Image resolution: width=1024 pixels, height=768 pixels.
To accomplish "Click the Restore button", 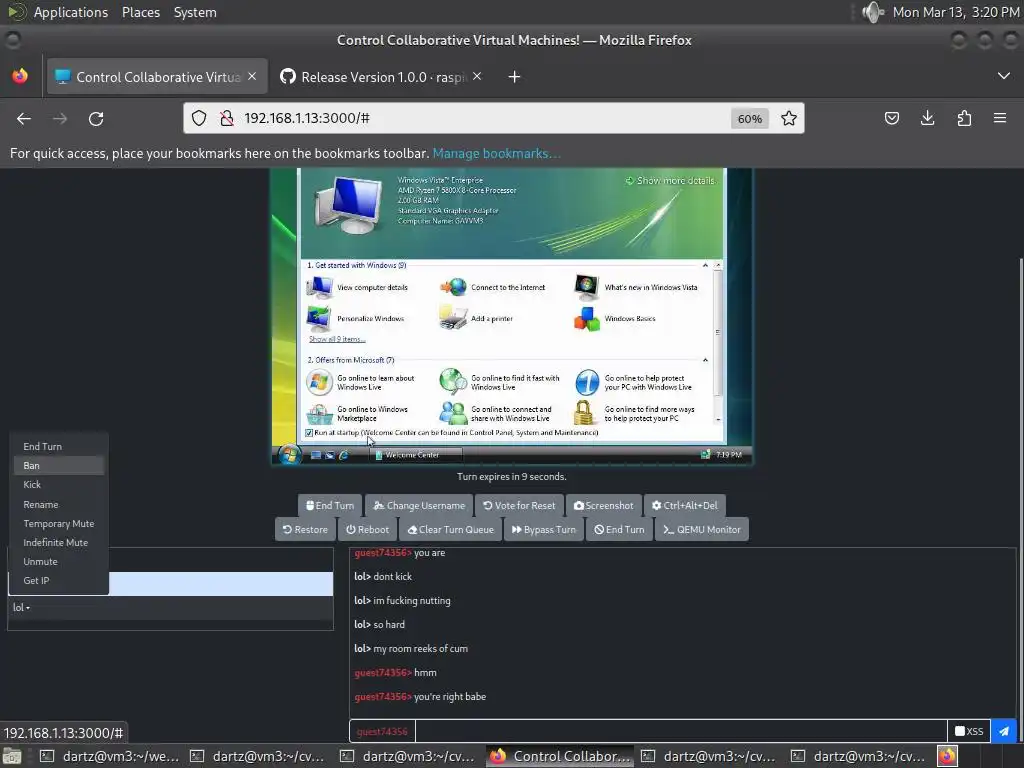I will (x=305, y=530).
